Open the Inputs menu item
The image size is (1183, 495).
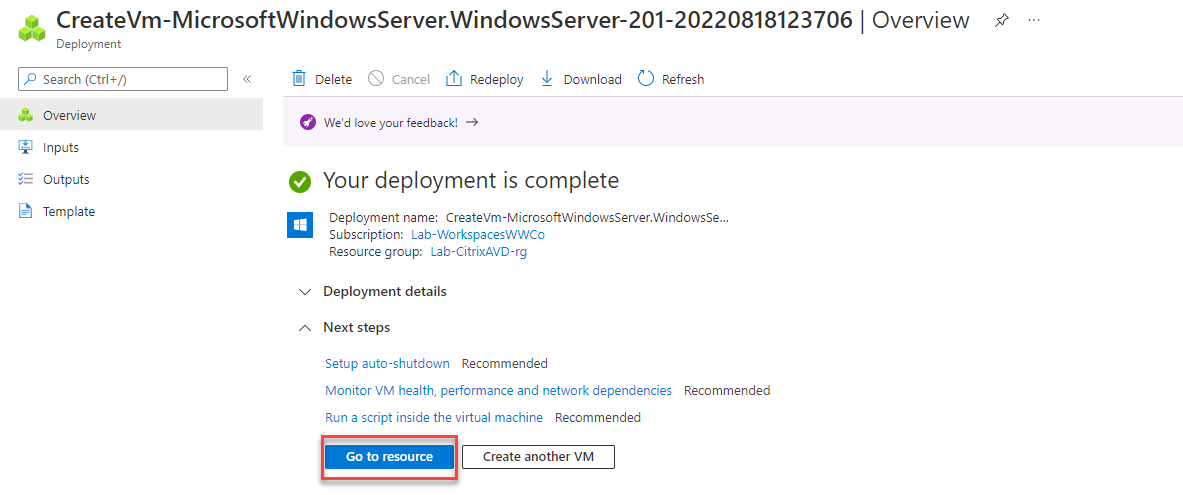click(60, 147)
